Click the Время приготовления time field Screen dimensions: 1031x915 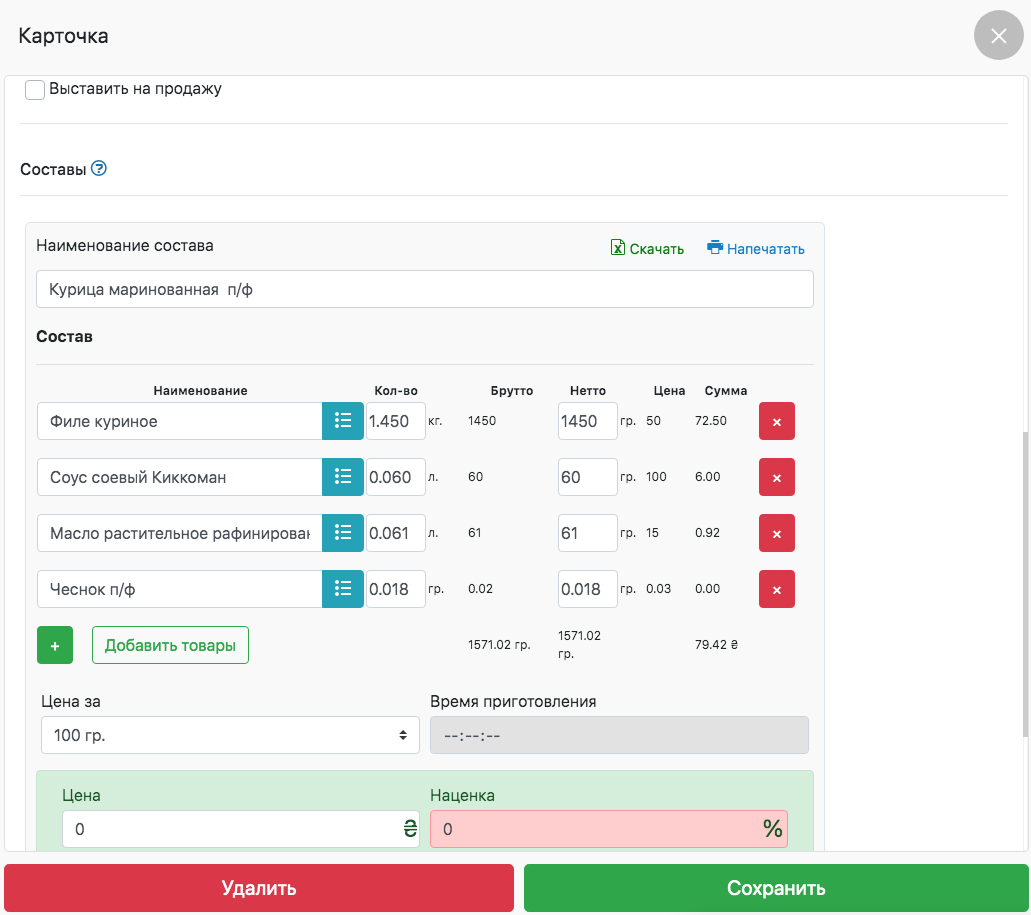click(x=618, y=735)
